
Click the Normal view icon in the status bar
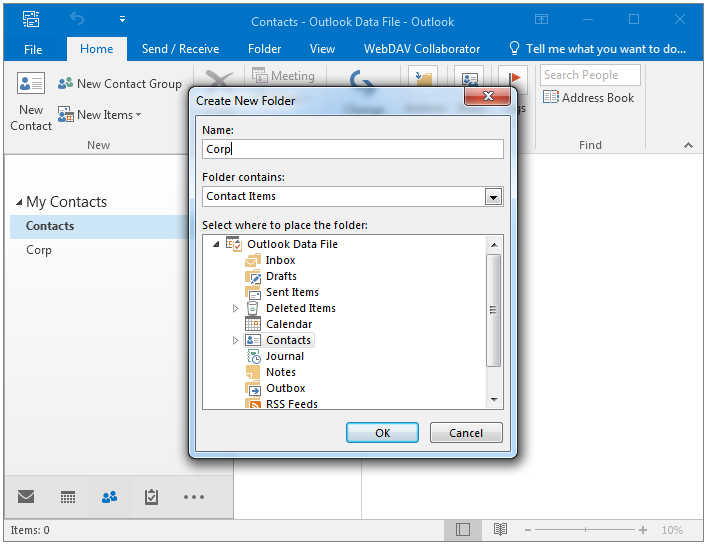[463, 530]
